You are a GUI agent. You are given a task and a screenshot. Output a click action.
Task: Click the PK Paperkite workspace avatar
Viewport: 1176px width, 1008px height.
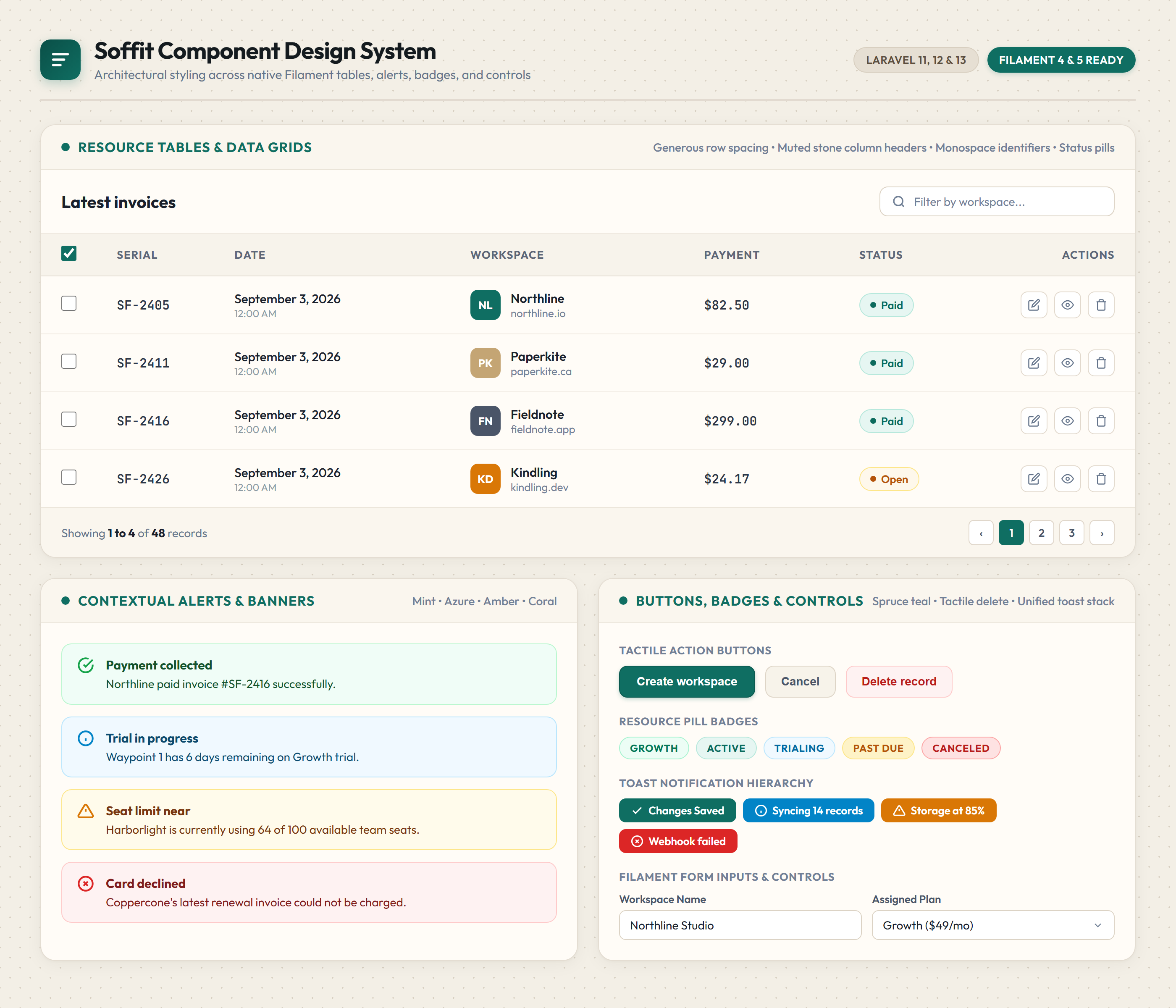485,363
